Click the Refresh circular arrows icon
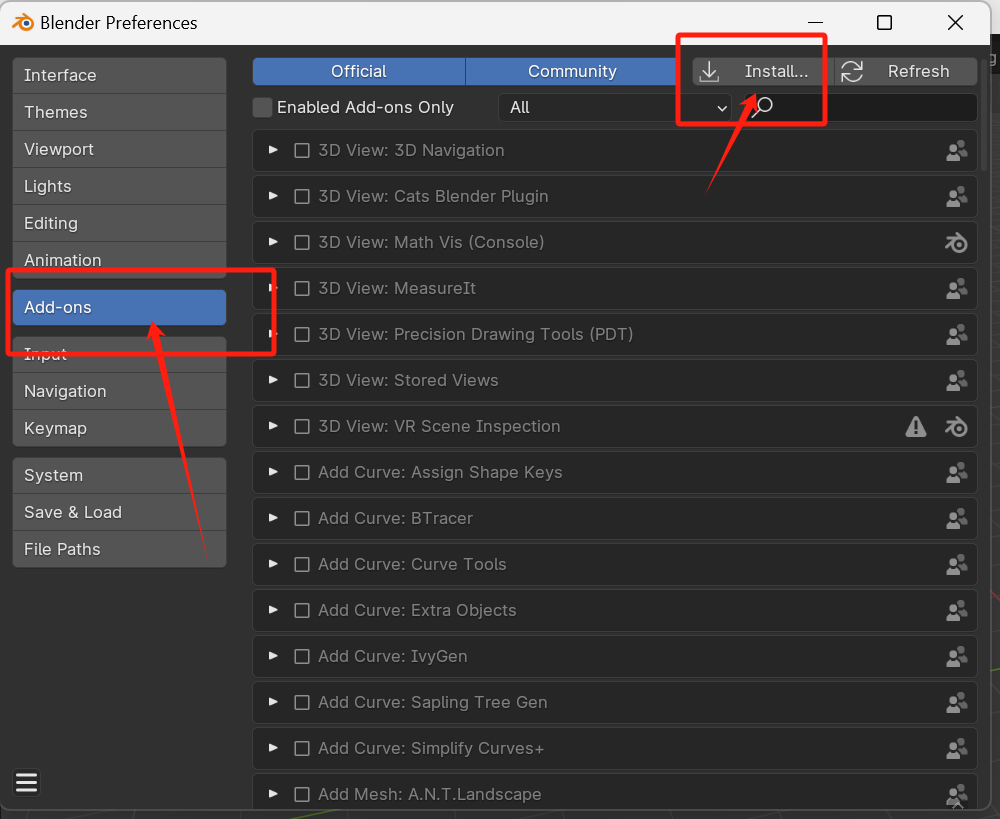 click(852, 71)
